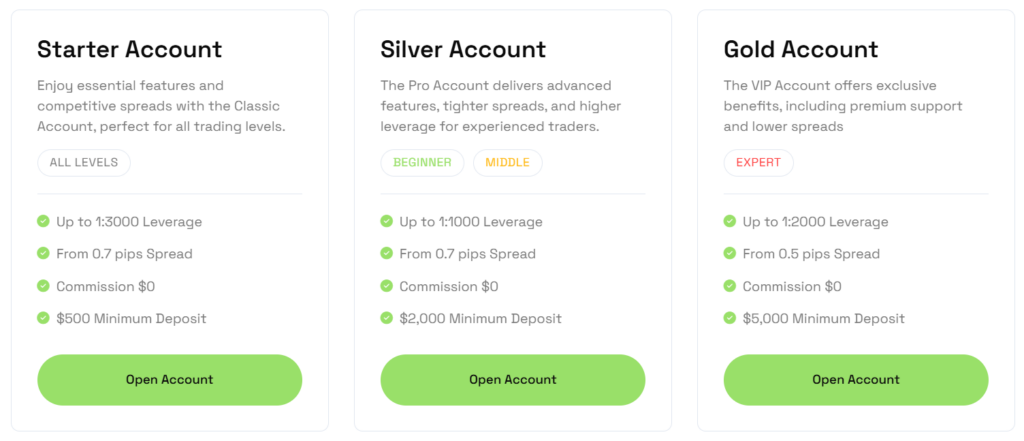Click checkmark beside $5,000 Minimum Deposit

(x=729, y=318)
